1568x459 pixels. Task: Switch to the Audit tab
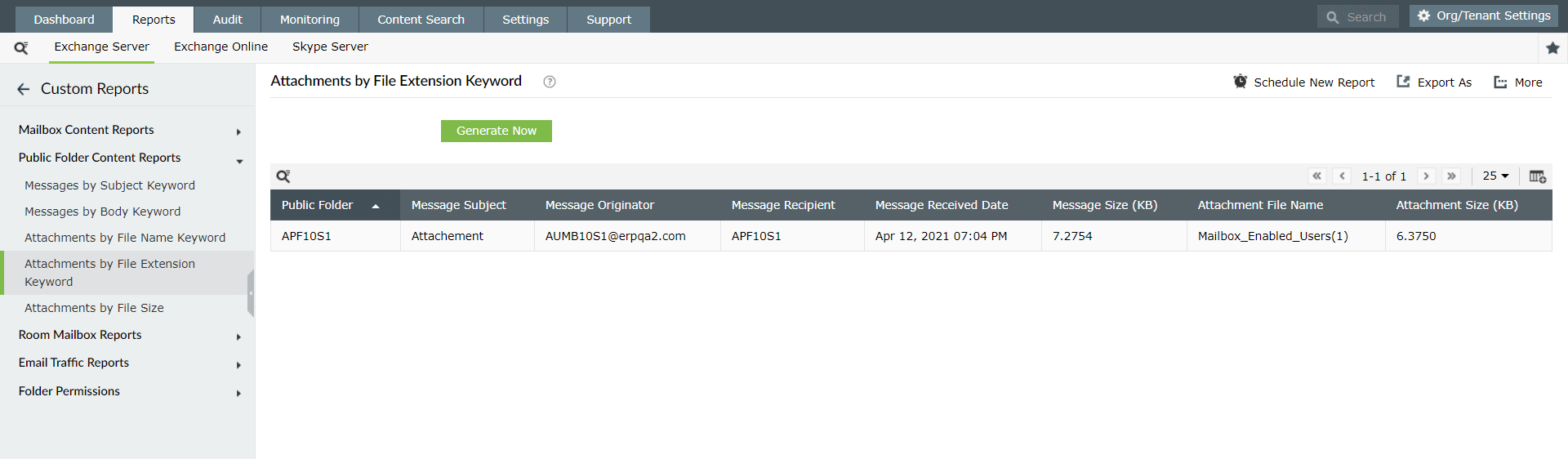tap(227, 20)
